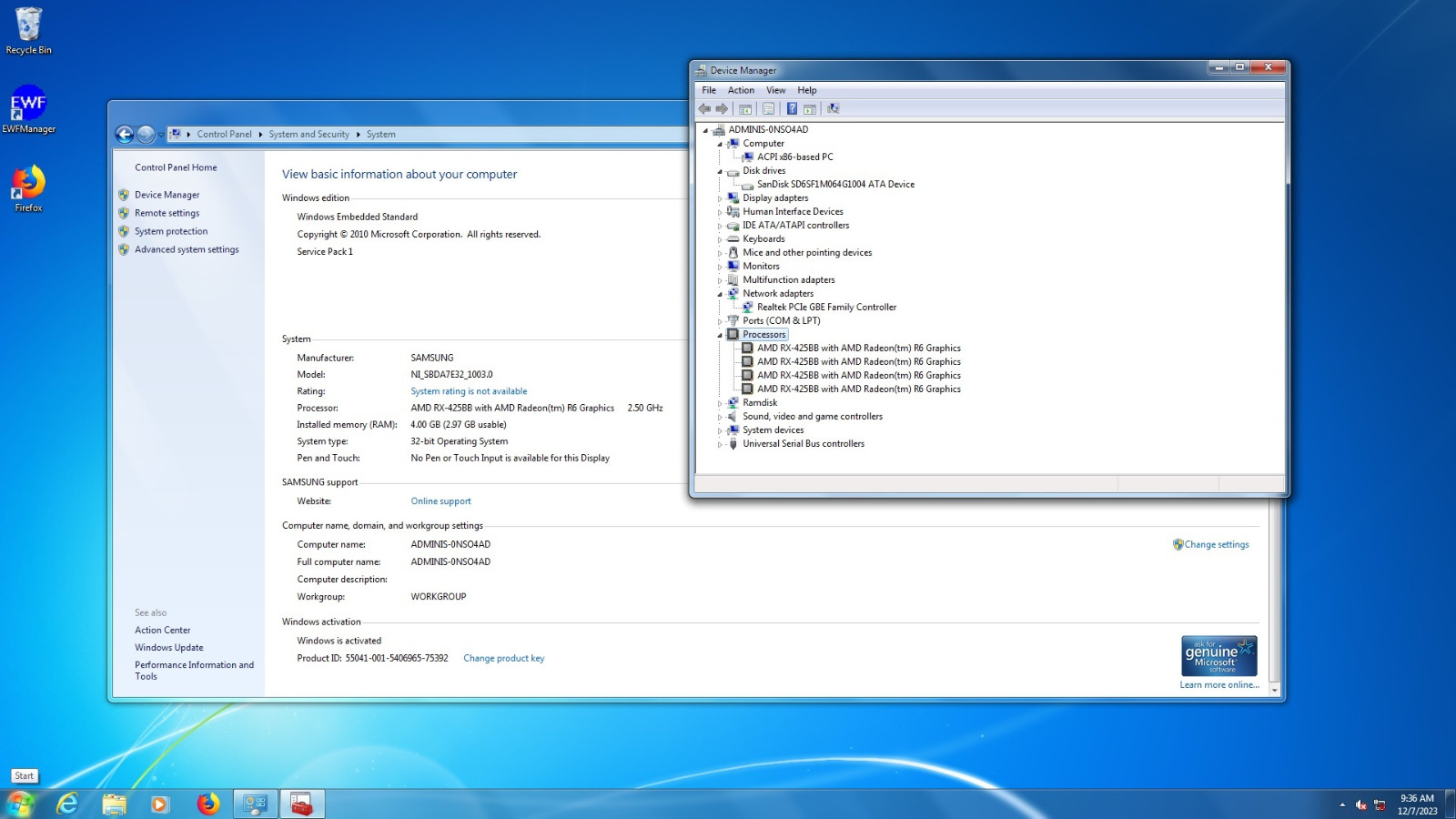
Task: Click Show/Hide Console Tree toolbar icon
Action: (x=745, y=109)
